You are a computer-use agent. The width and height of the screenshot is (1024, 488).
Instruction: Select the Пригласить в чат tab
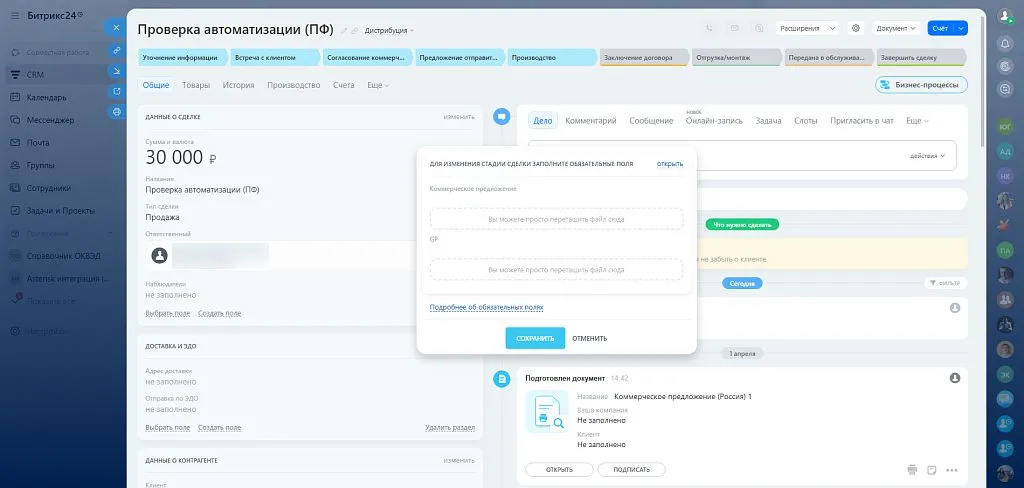(862, 121)
